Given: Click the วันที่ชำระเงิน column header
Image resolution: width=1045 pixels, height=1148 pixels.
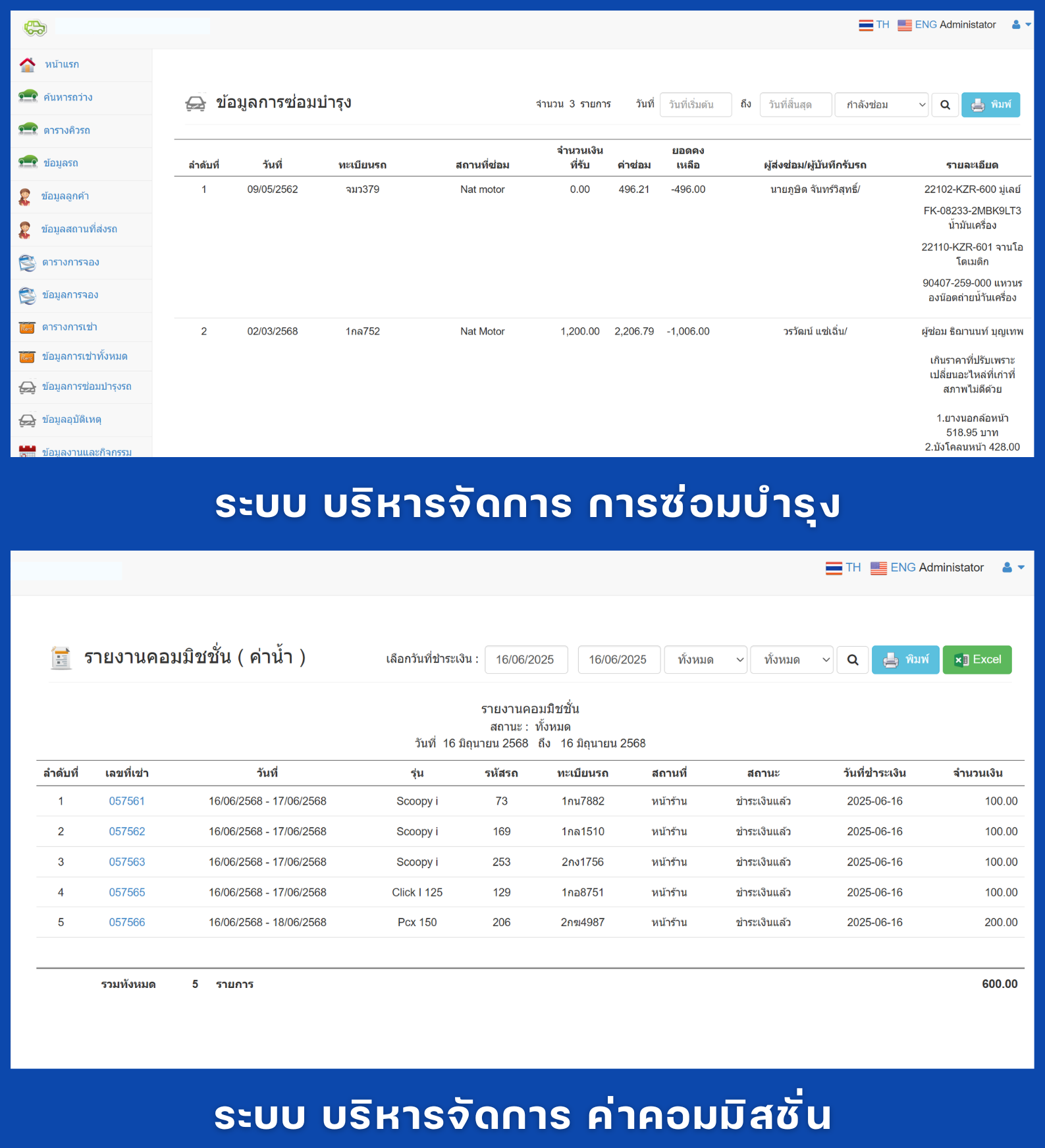Looking at the screenshot, I should [874, 773].
